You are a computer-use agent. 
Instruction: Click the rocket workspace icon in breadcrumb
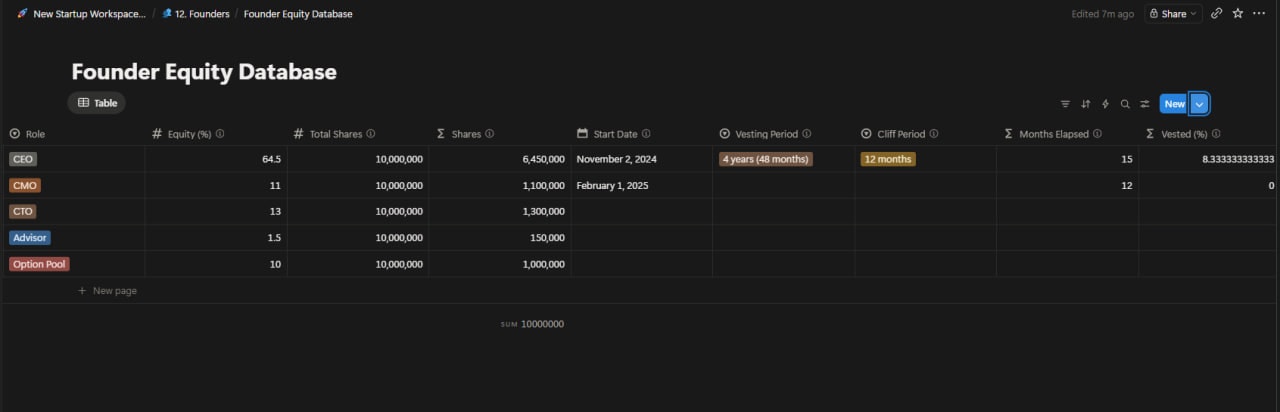(x=22, y=14)
